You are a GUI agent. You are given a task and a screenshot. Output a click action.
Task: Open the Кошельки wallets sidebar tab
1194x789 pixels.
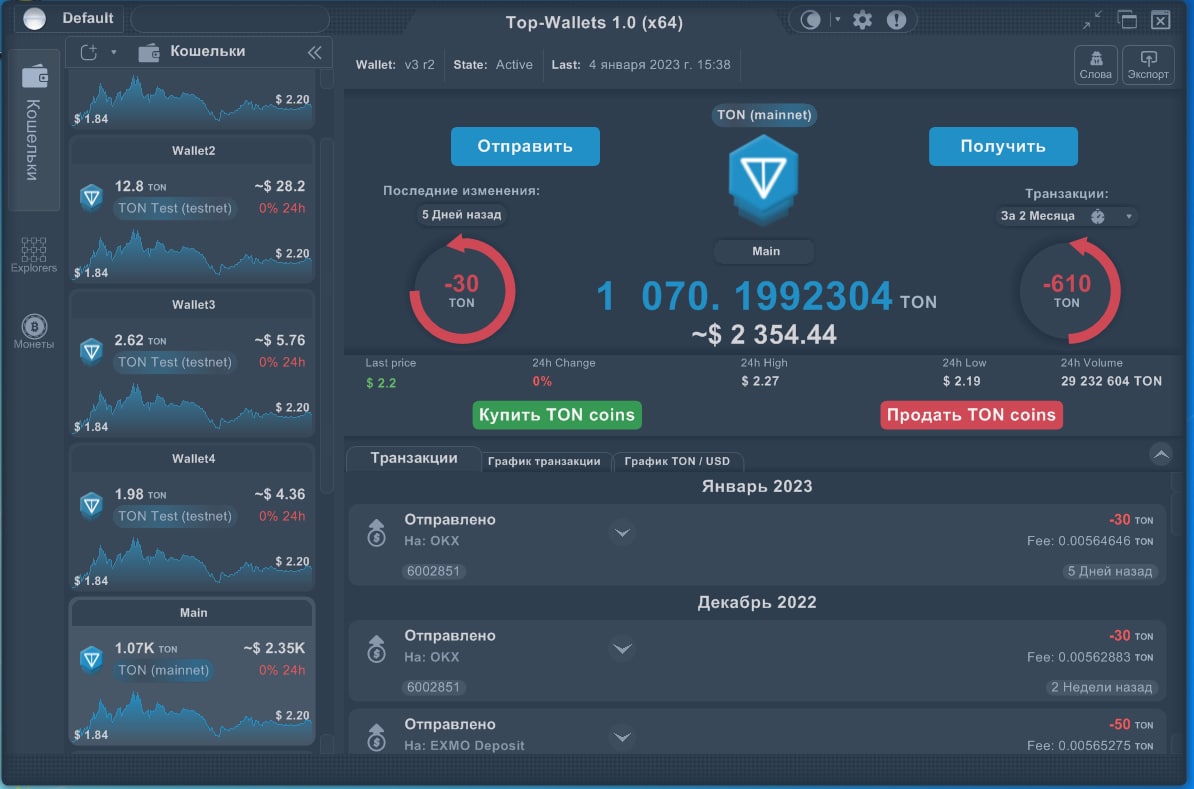pyautogui.click(x=34, y=129)
